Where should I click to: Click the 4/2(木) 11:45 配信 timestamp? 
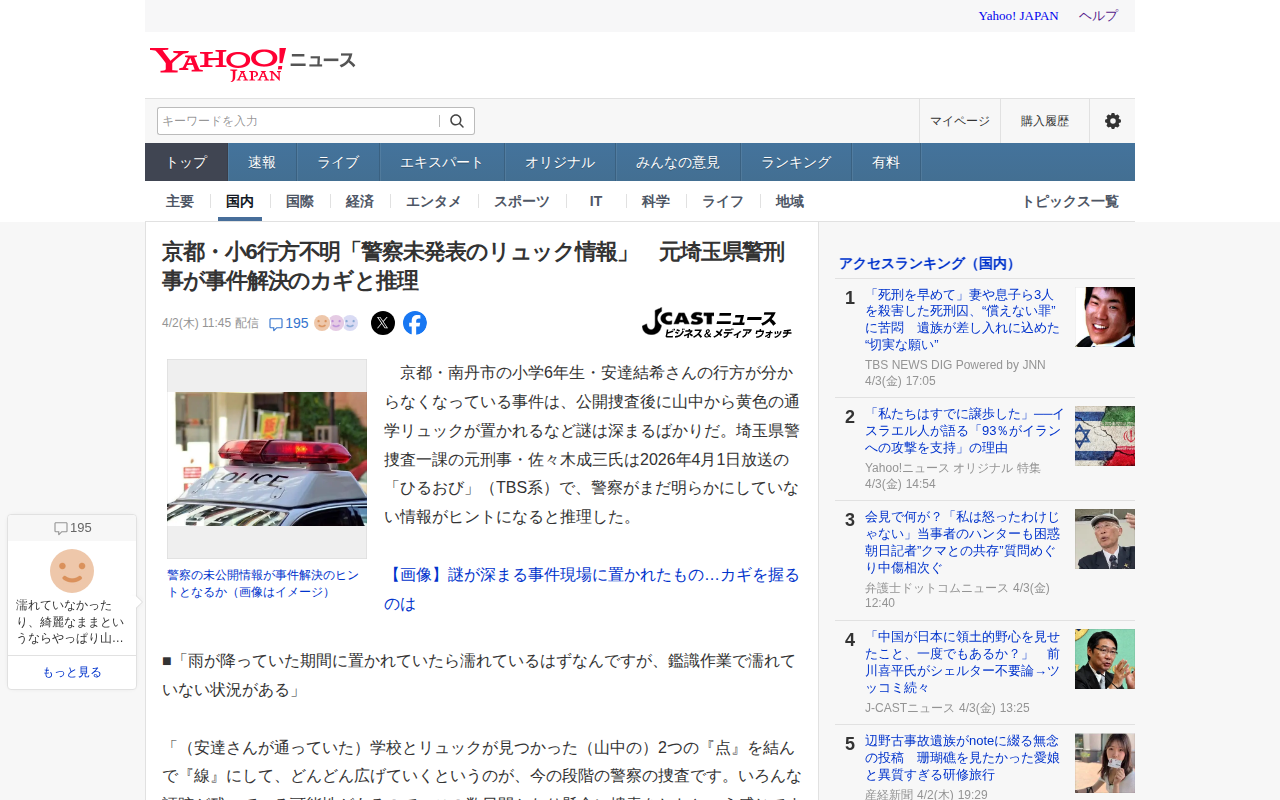point(210,323)
